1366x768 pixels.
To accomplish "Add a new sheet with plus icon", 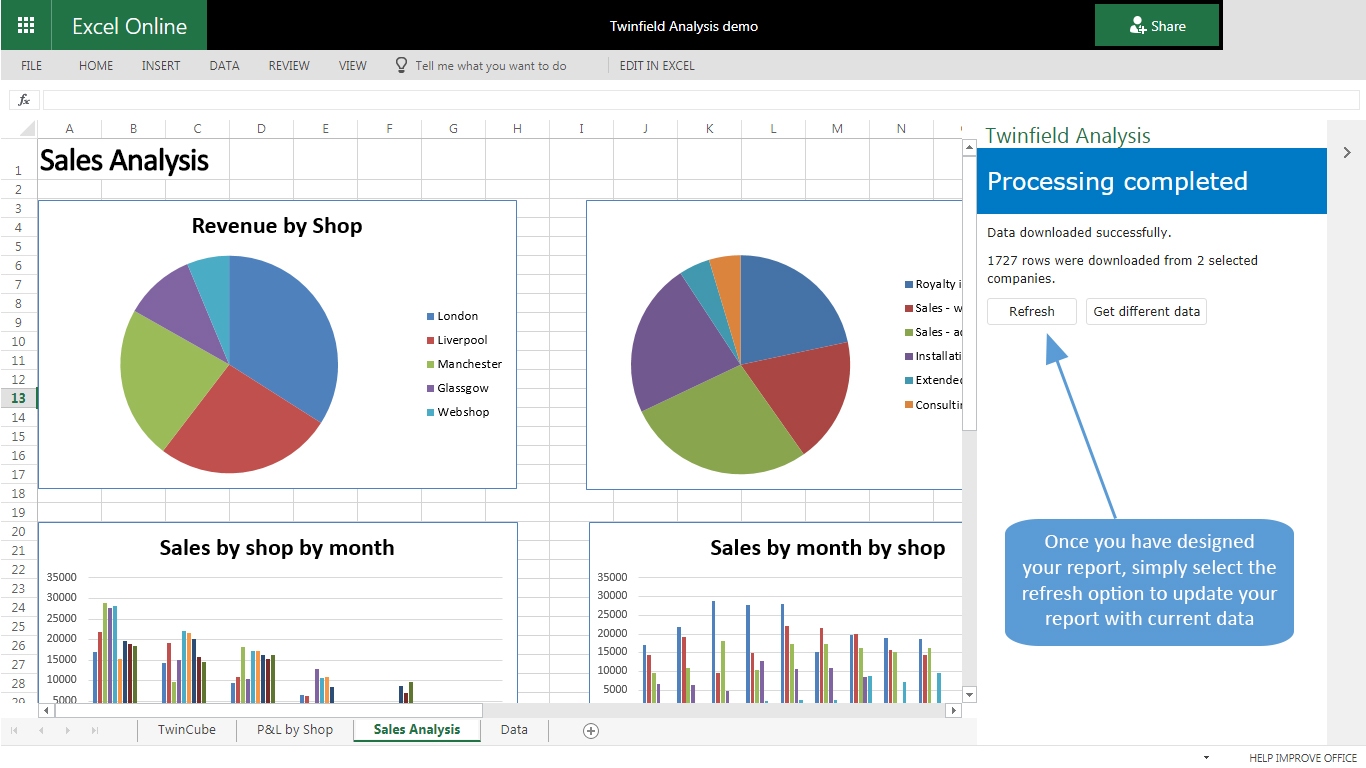I will pos(591,731).
